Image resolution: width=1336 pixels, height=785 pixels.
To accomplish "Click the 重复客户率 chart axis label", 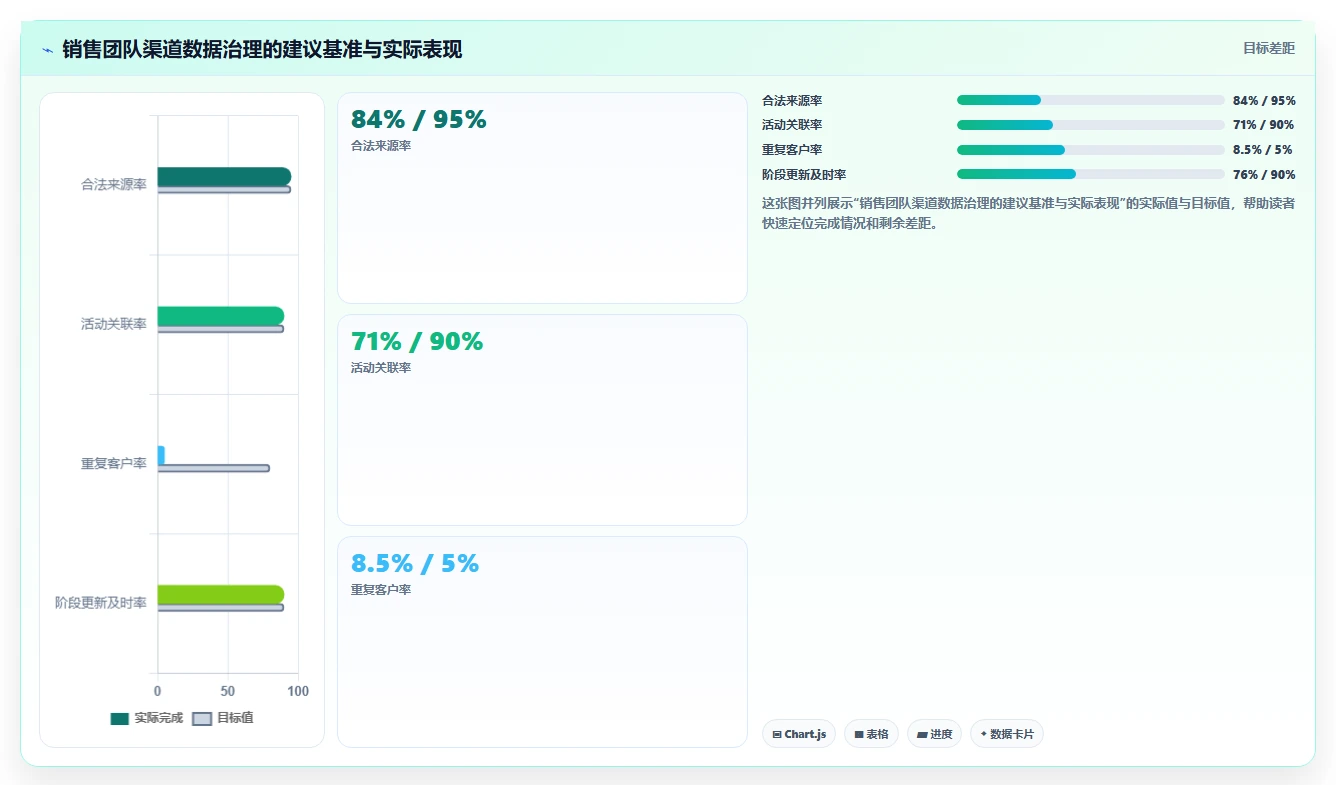I will pos(114,464).
